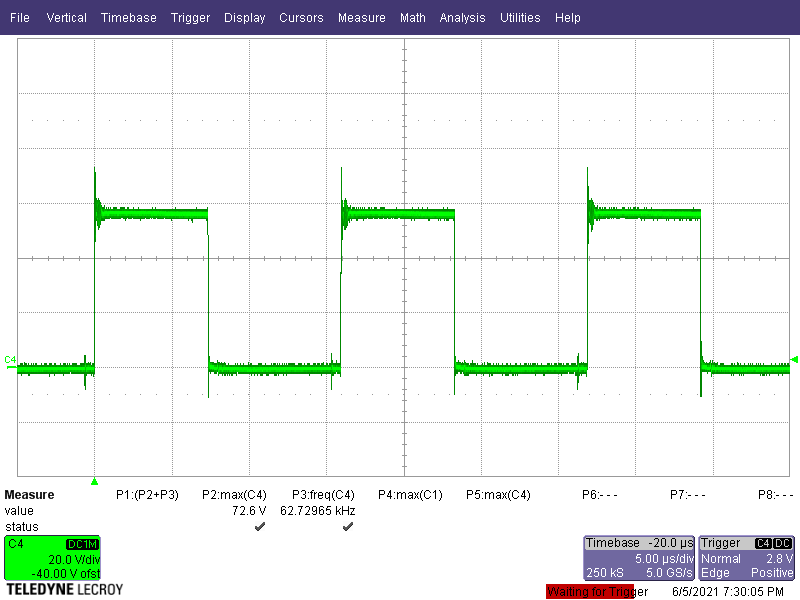Open the Trigger menu

(190, 18)
